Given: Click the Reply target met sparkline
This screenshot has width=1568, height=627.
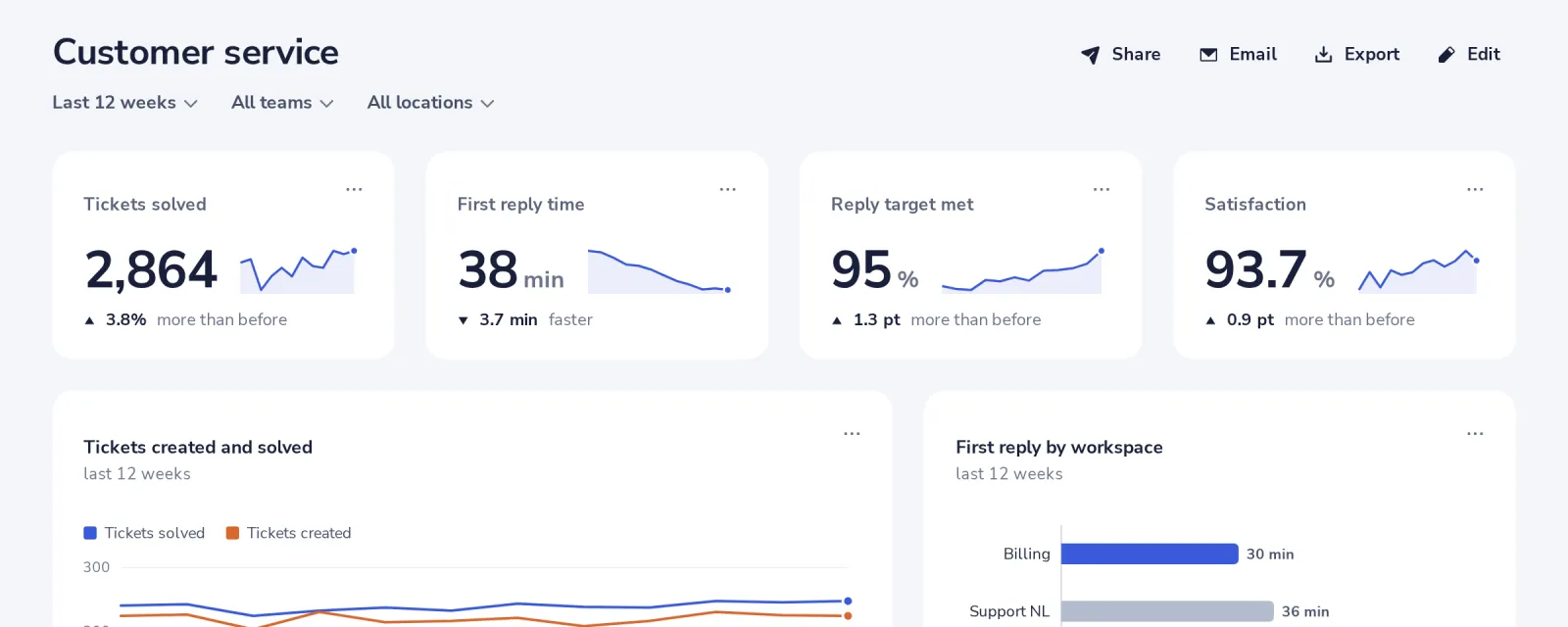Looking at the screenshot, I should click(1022, 270).
